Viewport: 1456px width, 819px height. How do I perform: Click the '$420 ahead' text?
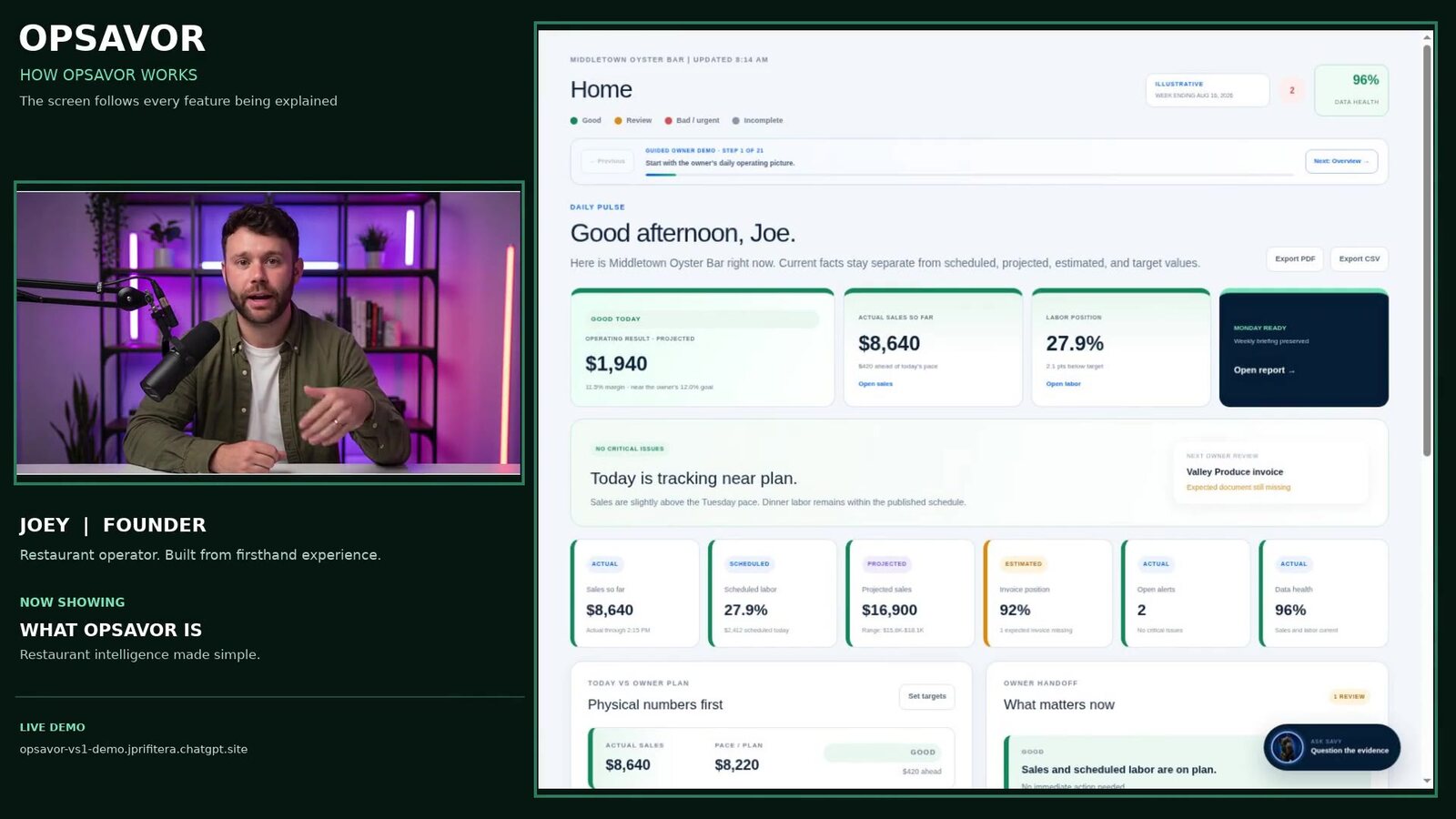[922, 772]
